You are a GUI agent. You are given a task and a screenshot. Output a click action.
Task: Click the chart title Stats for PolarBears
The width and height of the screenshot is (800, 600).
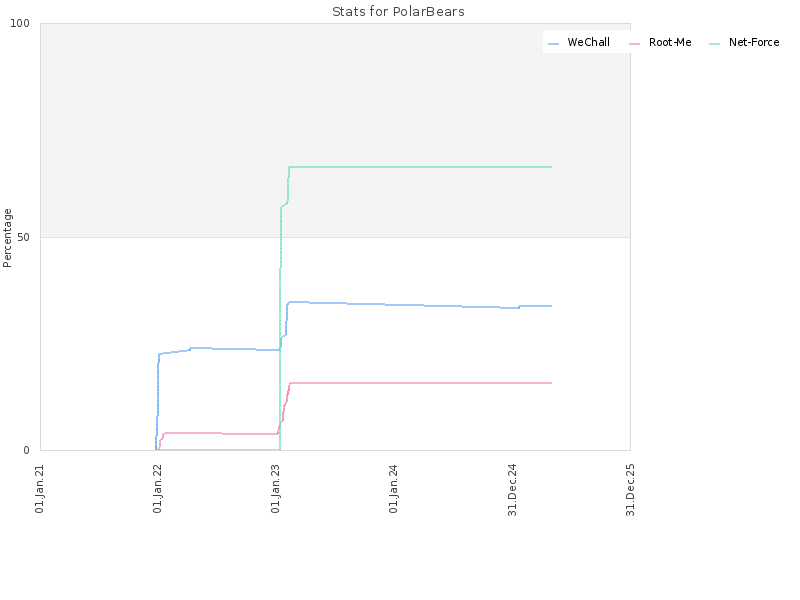[x=398, y=12]
